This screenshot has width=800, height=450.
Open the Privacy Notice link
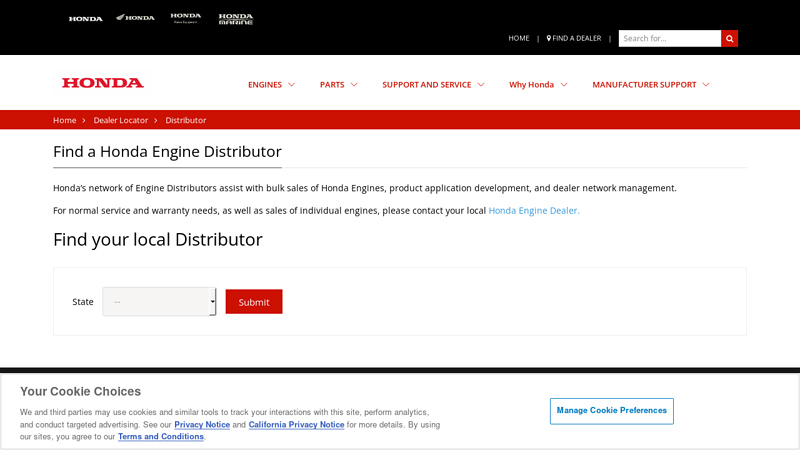pos(202,424)
